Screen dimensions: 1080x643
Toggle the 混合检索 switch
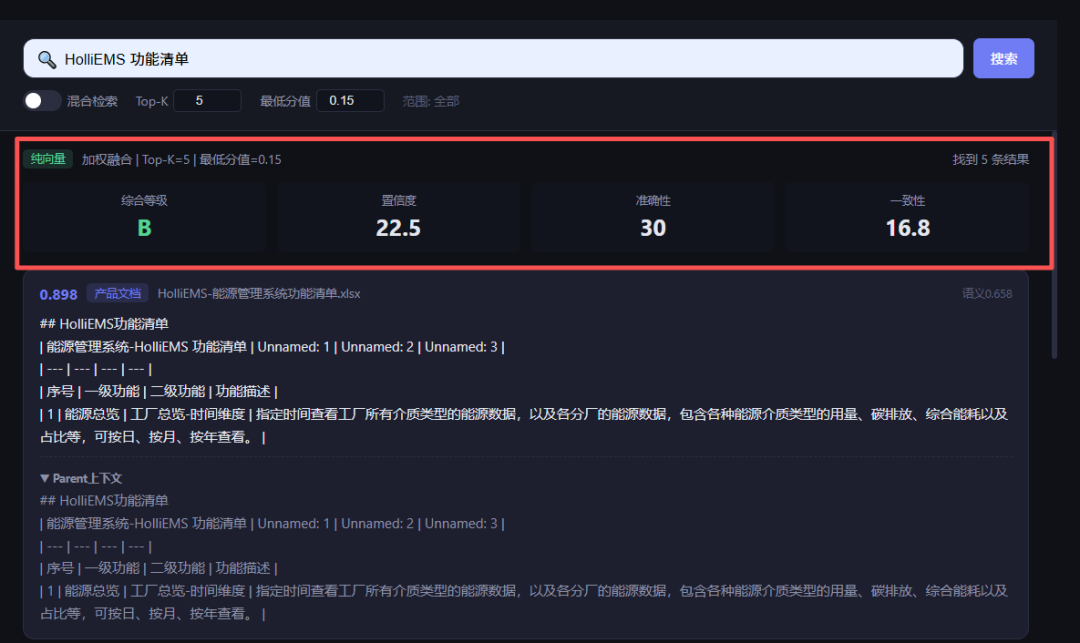42,101
